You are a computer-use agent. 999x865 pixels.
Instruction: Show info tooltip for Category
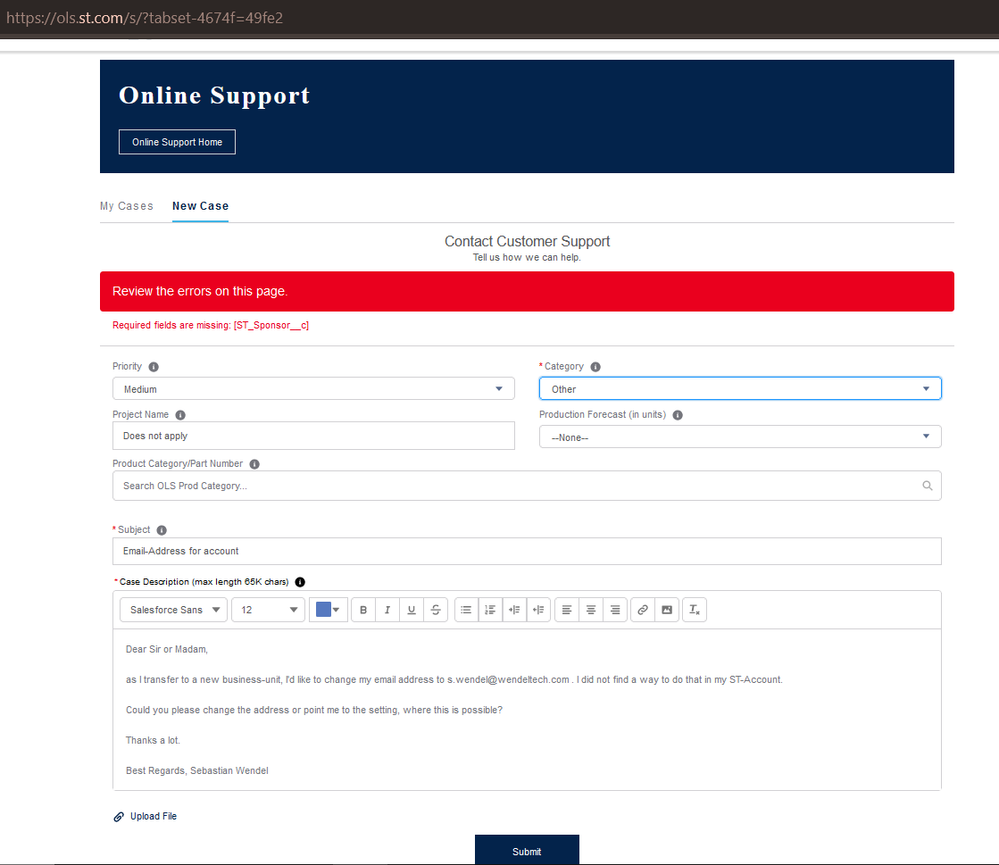(x=595, y=367)
